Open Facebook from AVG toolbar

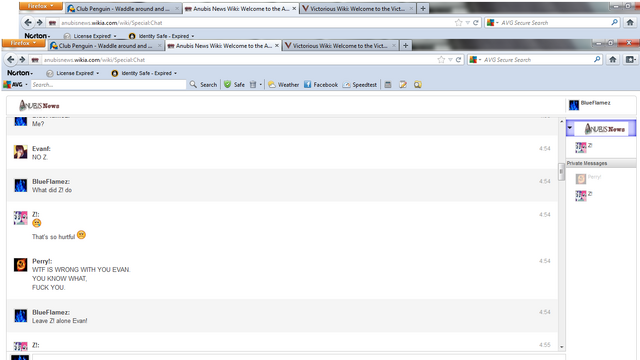tap(321, 84)
